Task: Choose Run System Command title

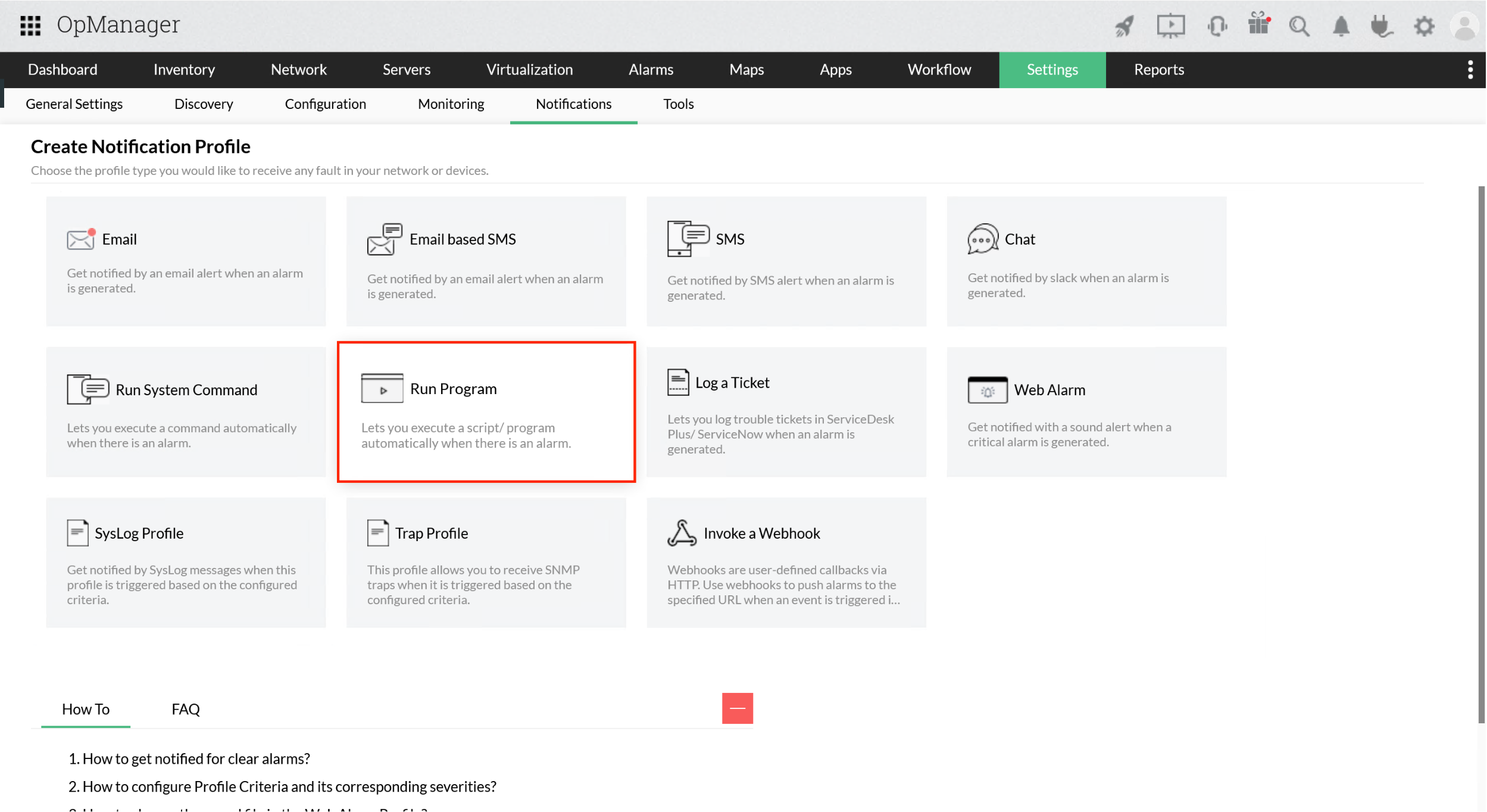Action: (187, 390)
